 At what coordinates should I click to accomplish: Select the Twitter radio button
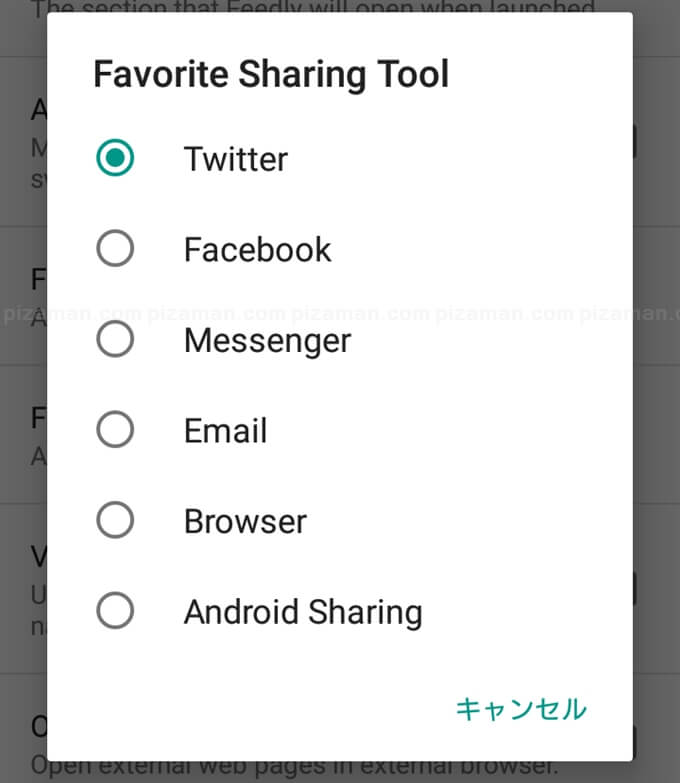click(x=115, y=158)
